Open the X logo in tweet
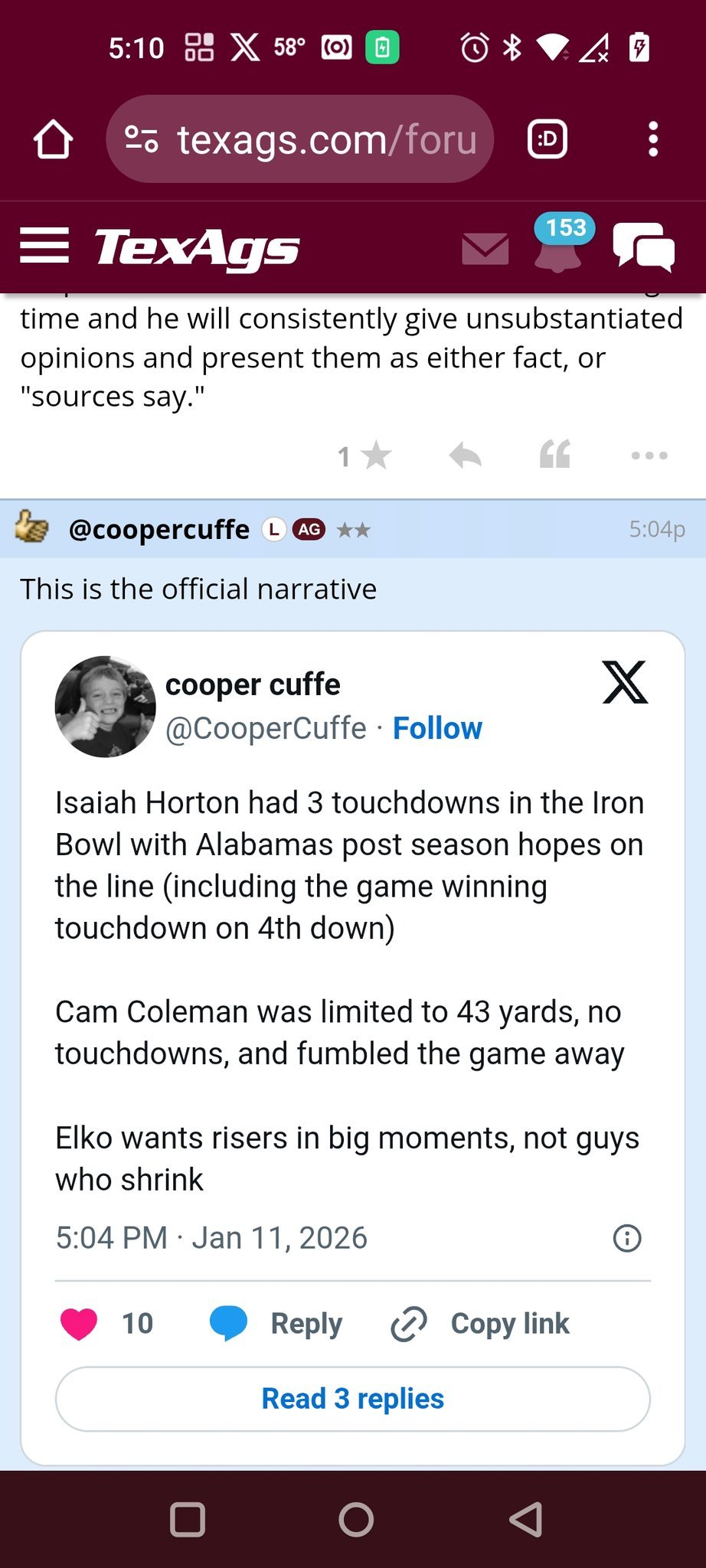706x1568 pixels. (x=625, y=682)
